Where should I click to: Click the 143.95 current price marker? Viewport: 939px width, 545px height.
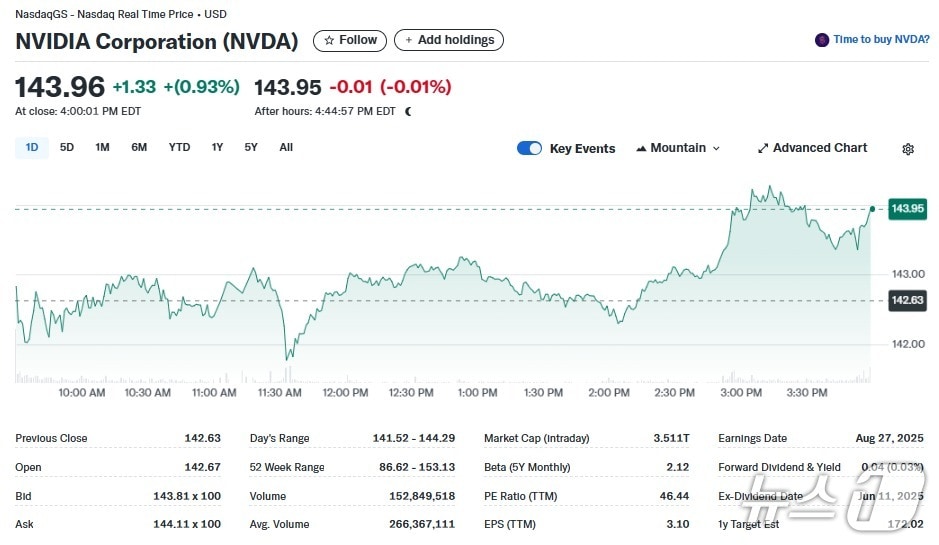(907, 208)
